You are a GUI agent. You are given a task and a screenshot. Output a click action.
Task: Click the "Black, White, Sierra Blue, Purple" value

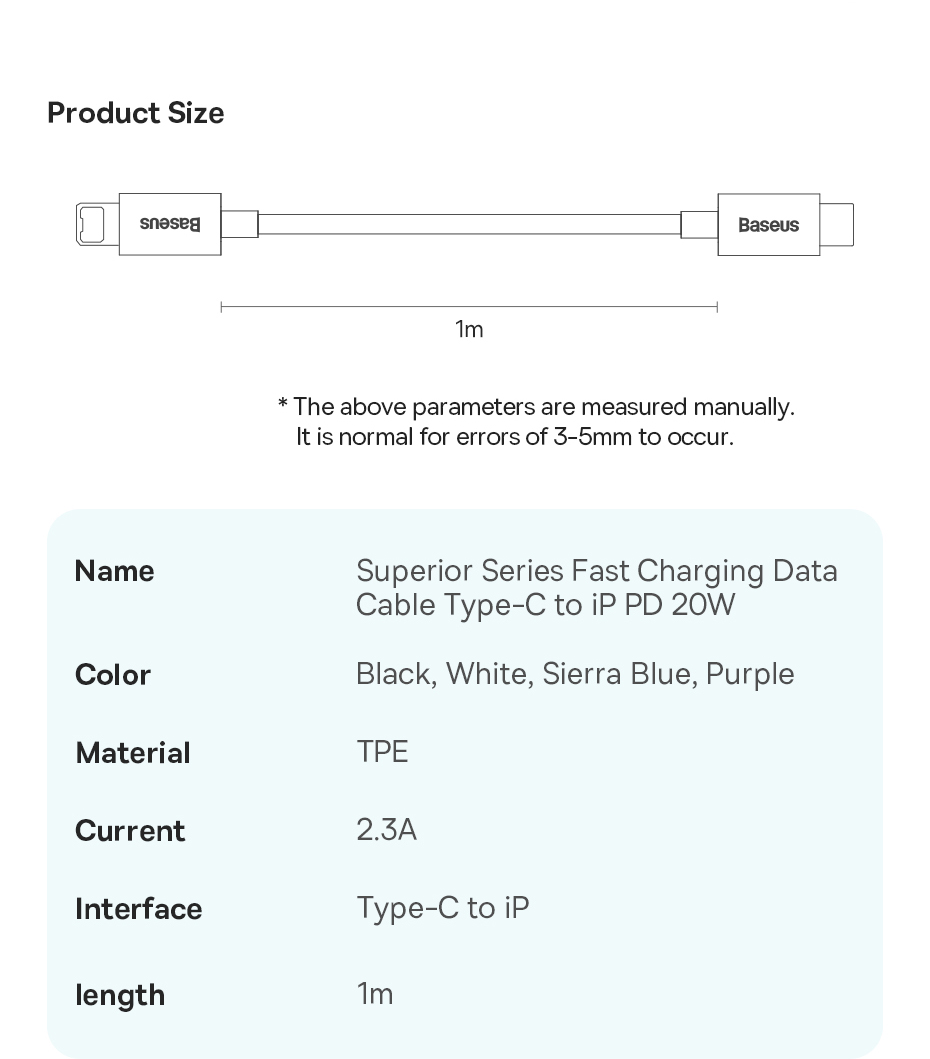[x=575, y=674]
